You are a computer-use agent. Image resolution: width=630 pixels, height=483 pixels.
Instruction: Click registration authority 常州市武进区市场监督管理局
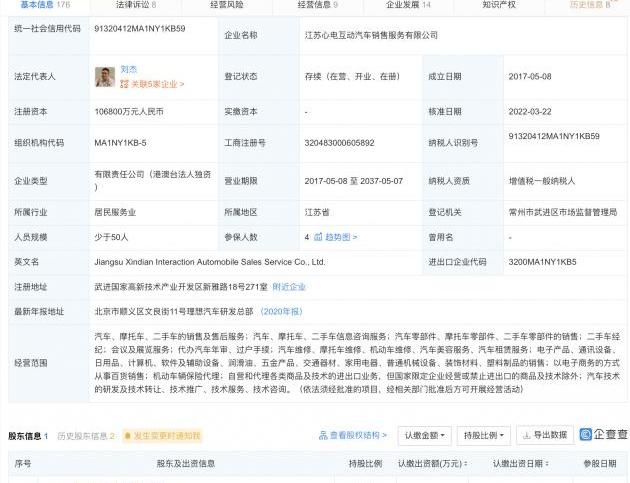tap(563, 212)
